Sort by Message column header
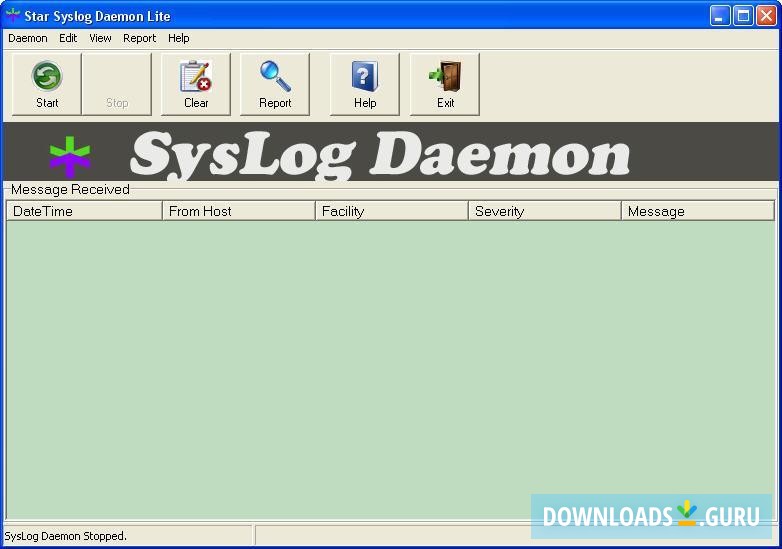This screenshot has width=782, height=549. click(x=698, y=211)
